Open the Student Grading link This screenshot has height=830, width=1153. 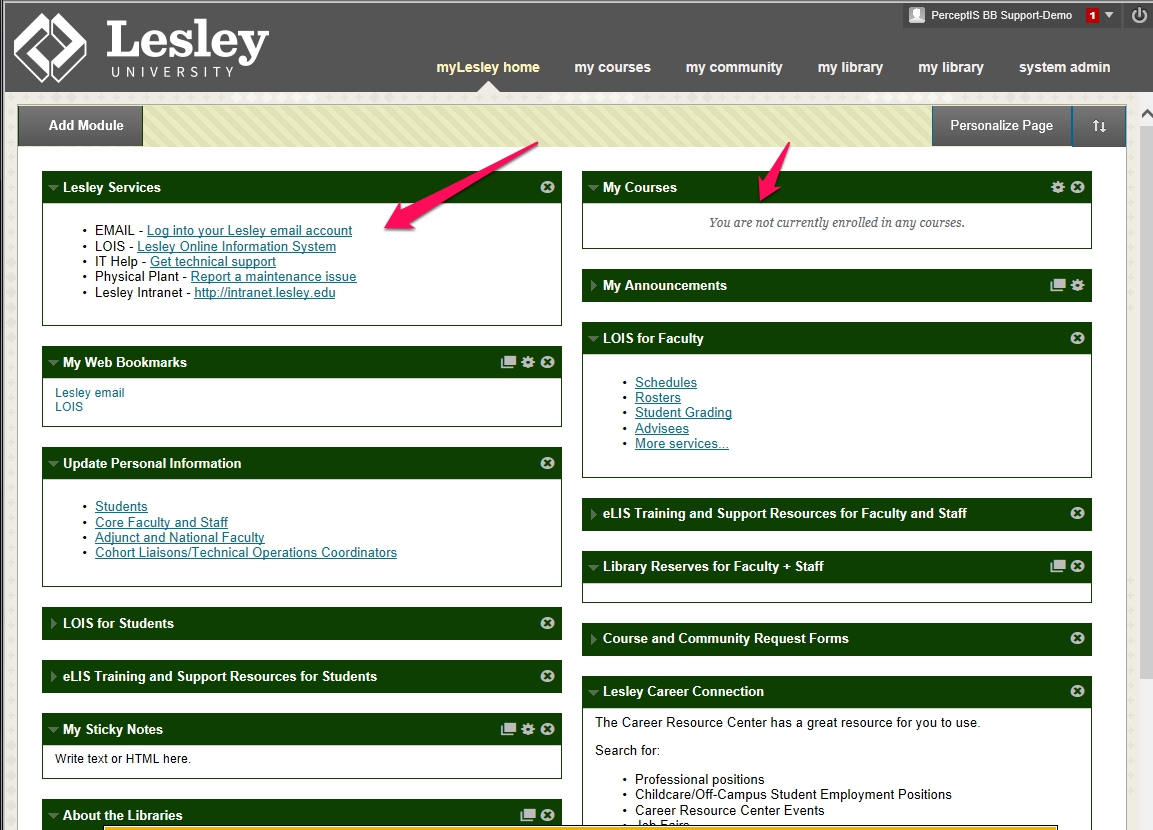click(683, 412)
